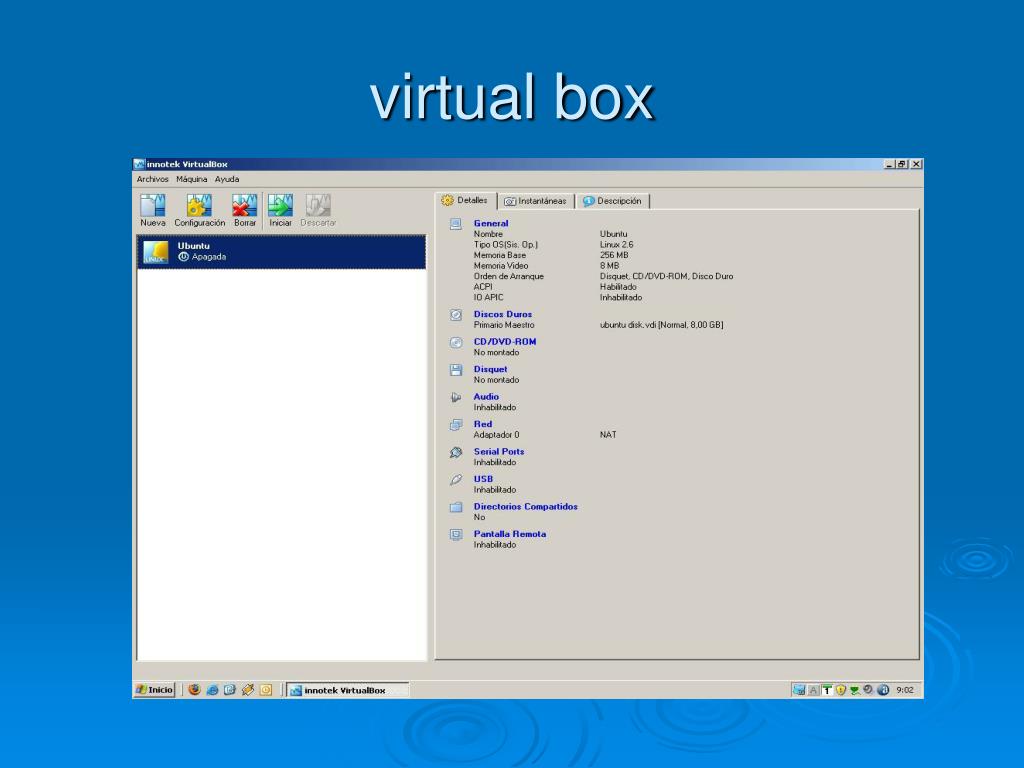Screen dimensions: 1024x768
Task: Click the yellow shield tray icon
Action: click(x=840, y=690)
